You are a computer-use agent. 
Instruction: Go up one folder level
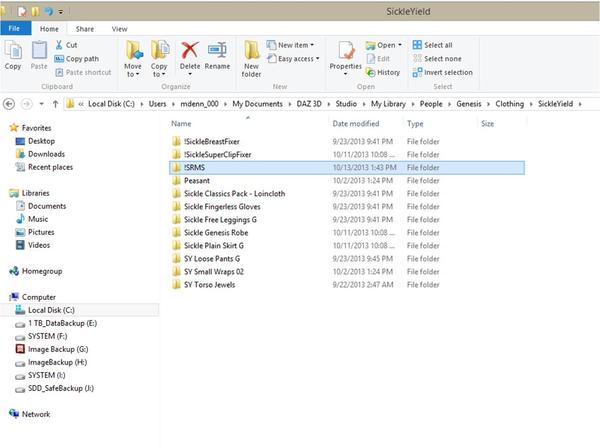point(55,104)
